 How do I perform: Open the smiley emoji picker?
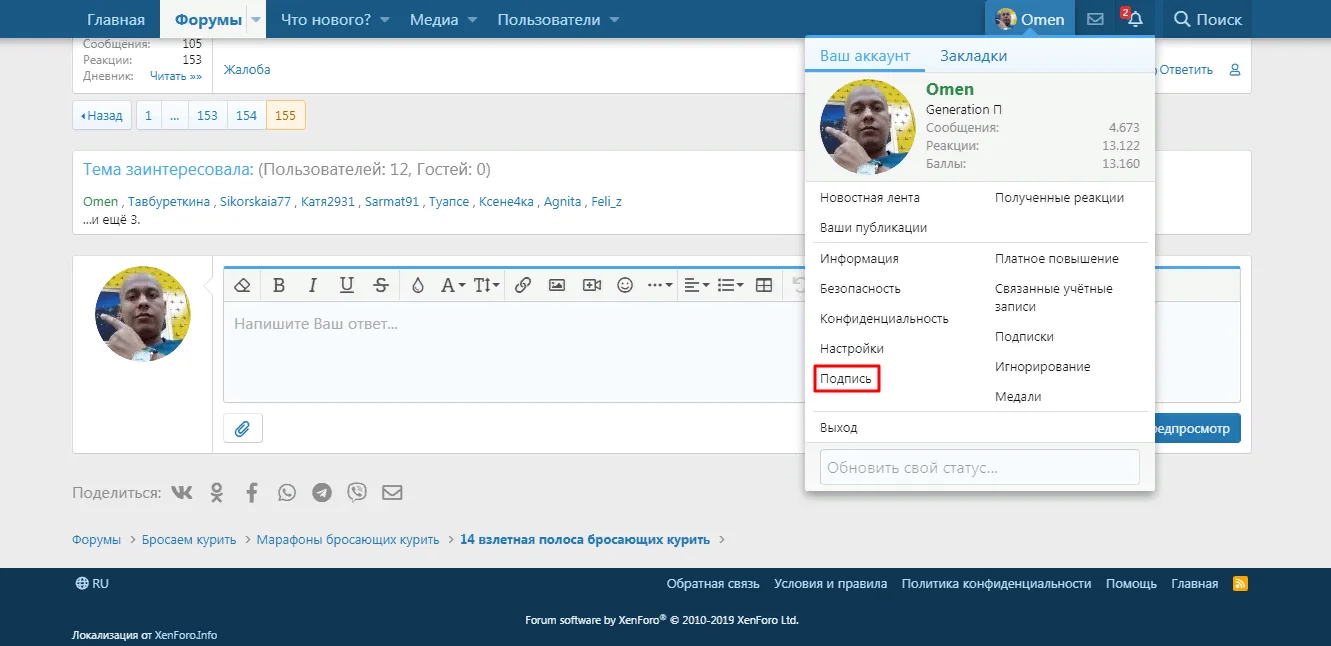point(625,285)
